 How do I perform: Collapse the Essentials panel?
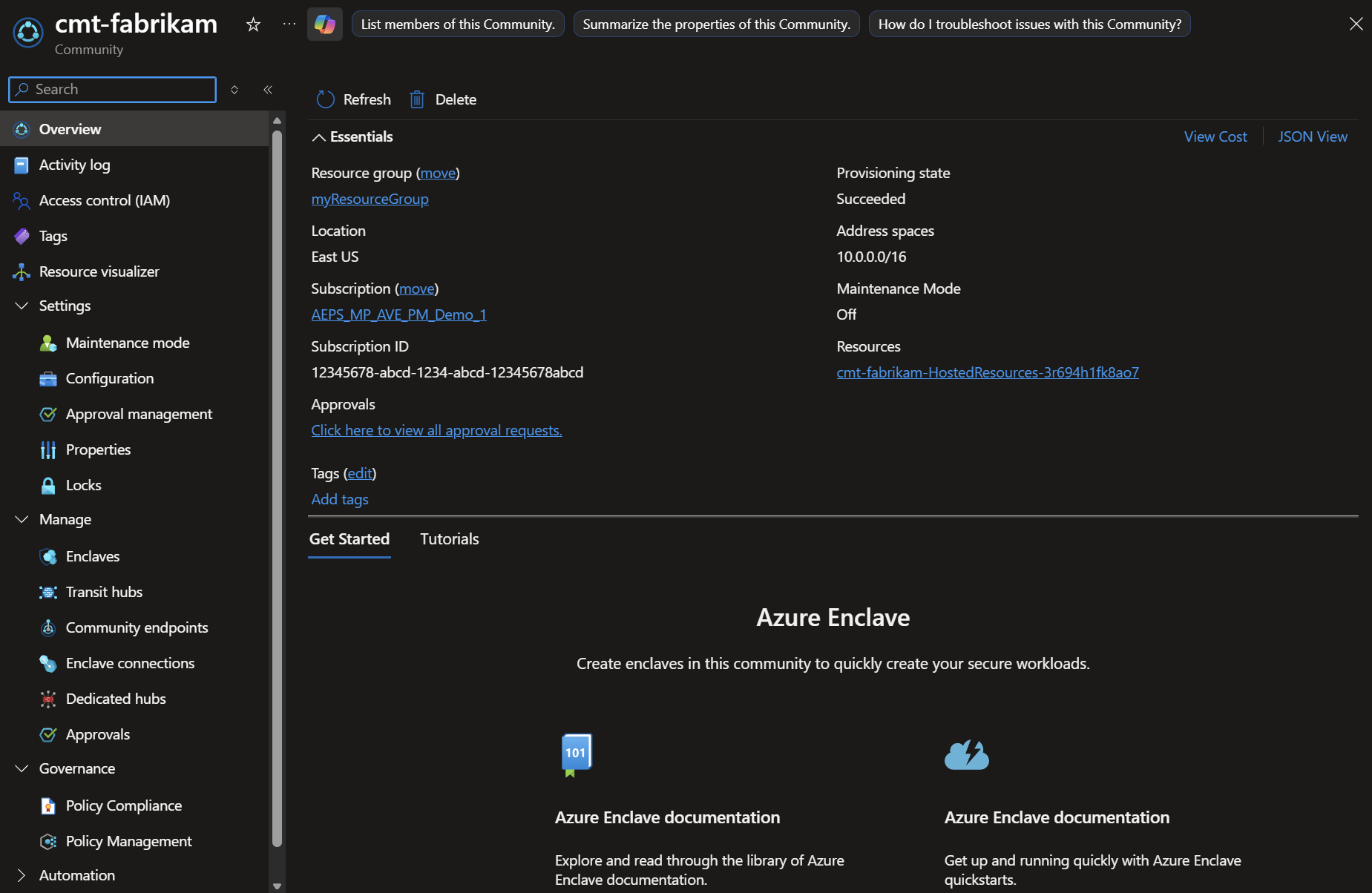coord(319,137)
